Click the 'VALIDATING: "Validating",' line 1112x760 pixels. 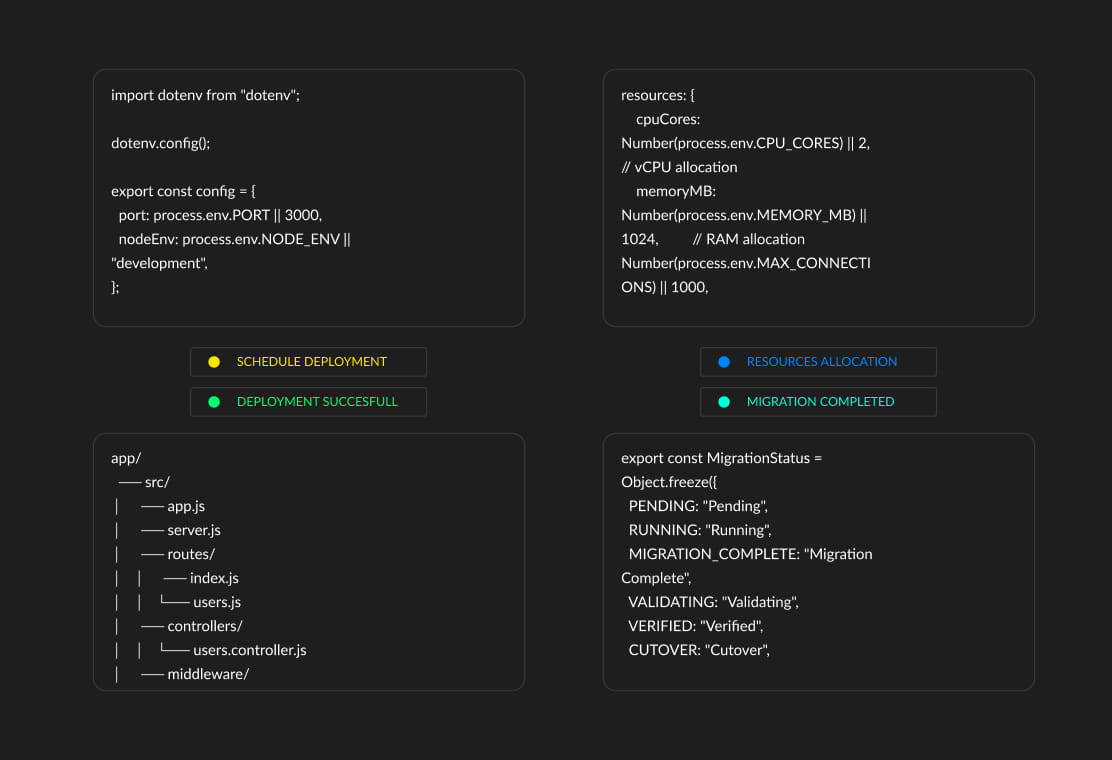(x=713, y=603)
